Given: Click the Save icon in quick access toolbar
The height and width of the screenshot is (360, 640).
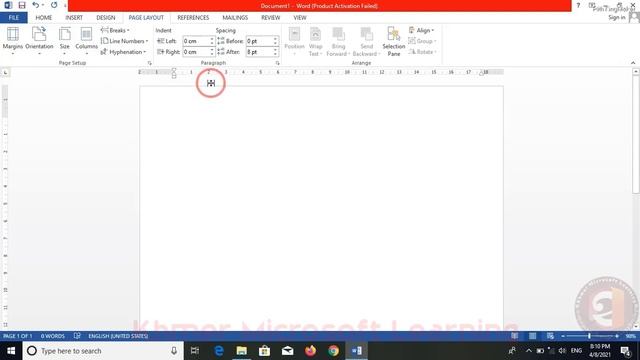Looking at the screenshot, I should pos(22,5).
